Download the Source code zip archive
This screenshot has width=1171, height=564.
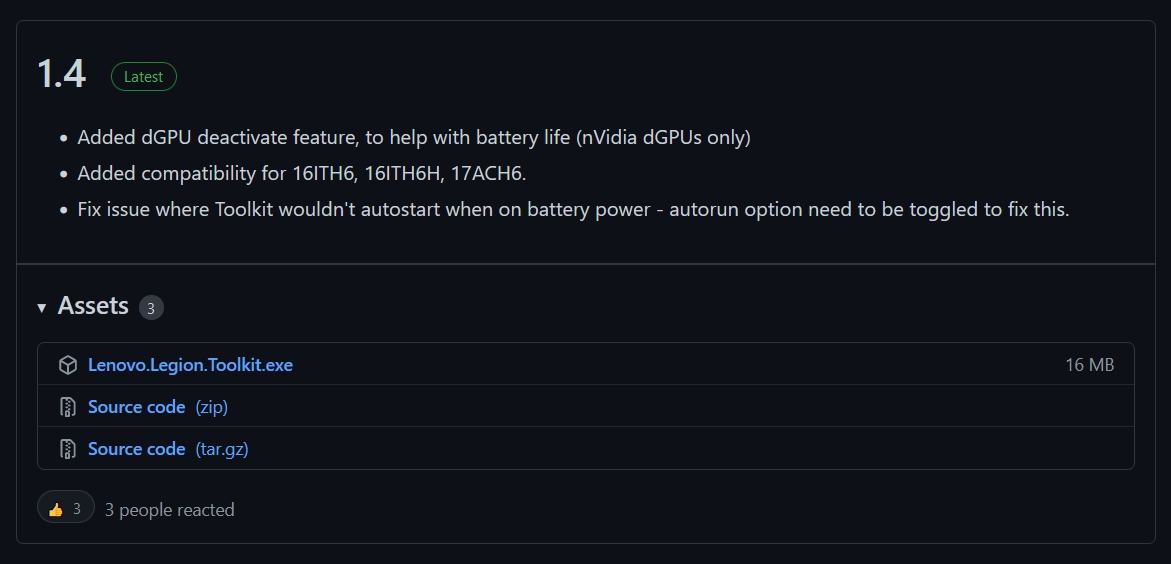click(137, 407)
